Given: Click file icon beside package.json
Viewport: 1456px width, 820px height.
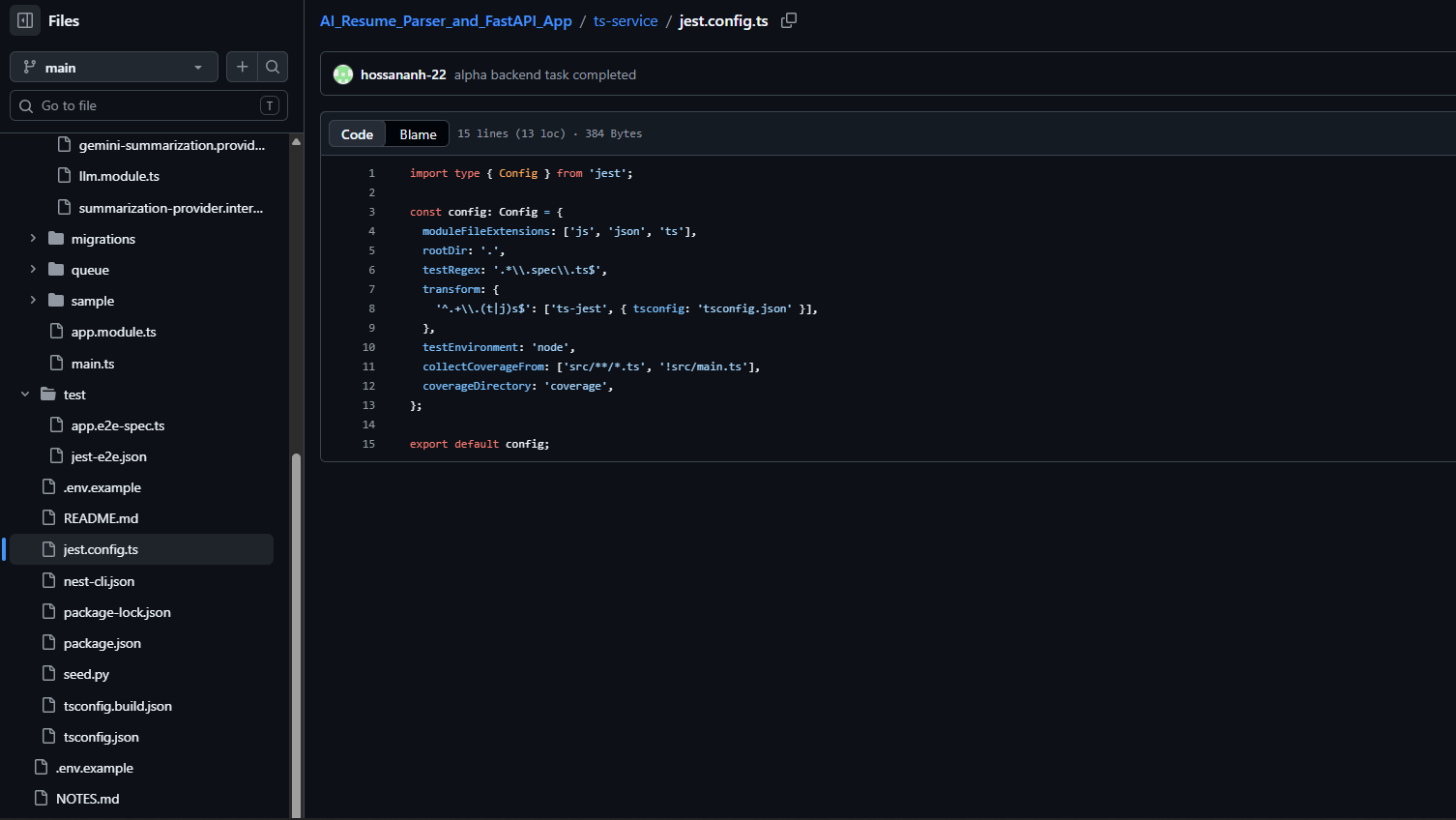Looking at the screenshot, I should pyautogui.click(x=48, y=642).
